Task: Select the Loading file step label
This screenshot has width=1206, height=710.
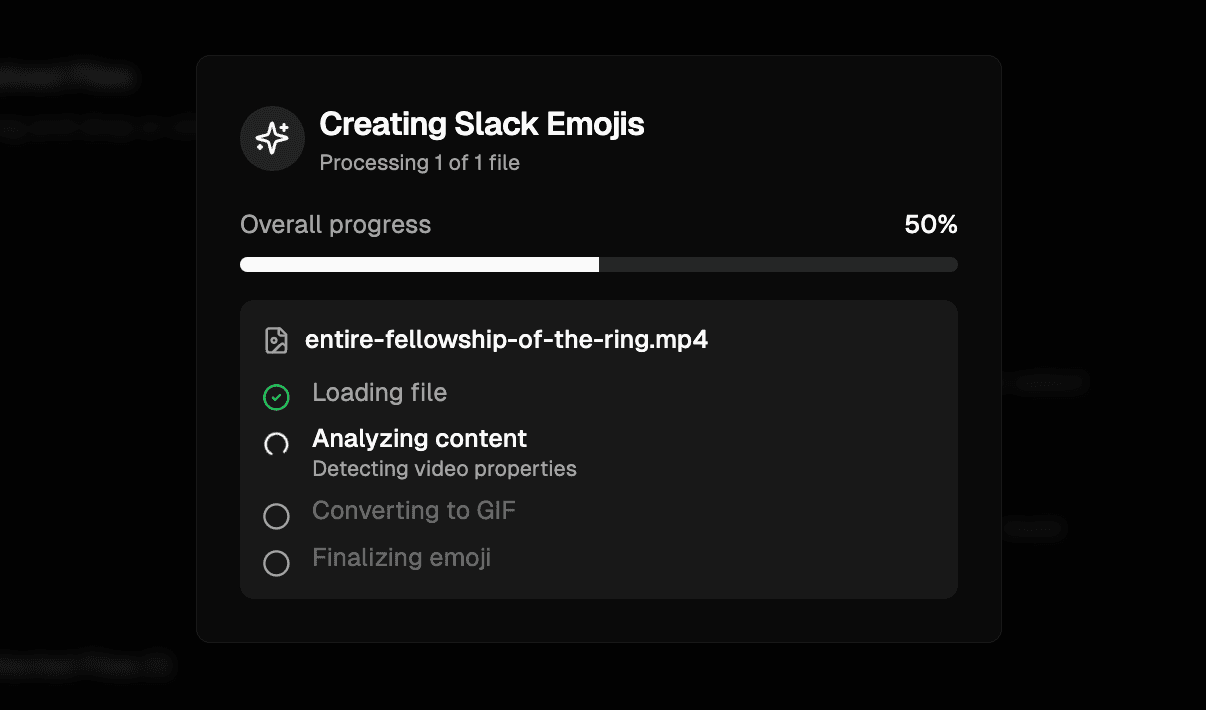Action: 379,393
